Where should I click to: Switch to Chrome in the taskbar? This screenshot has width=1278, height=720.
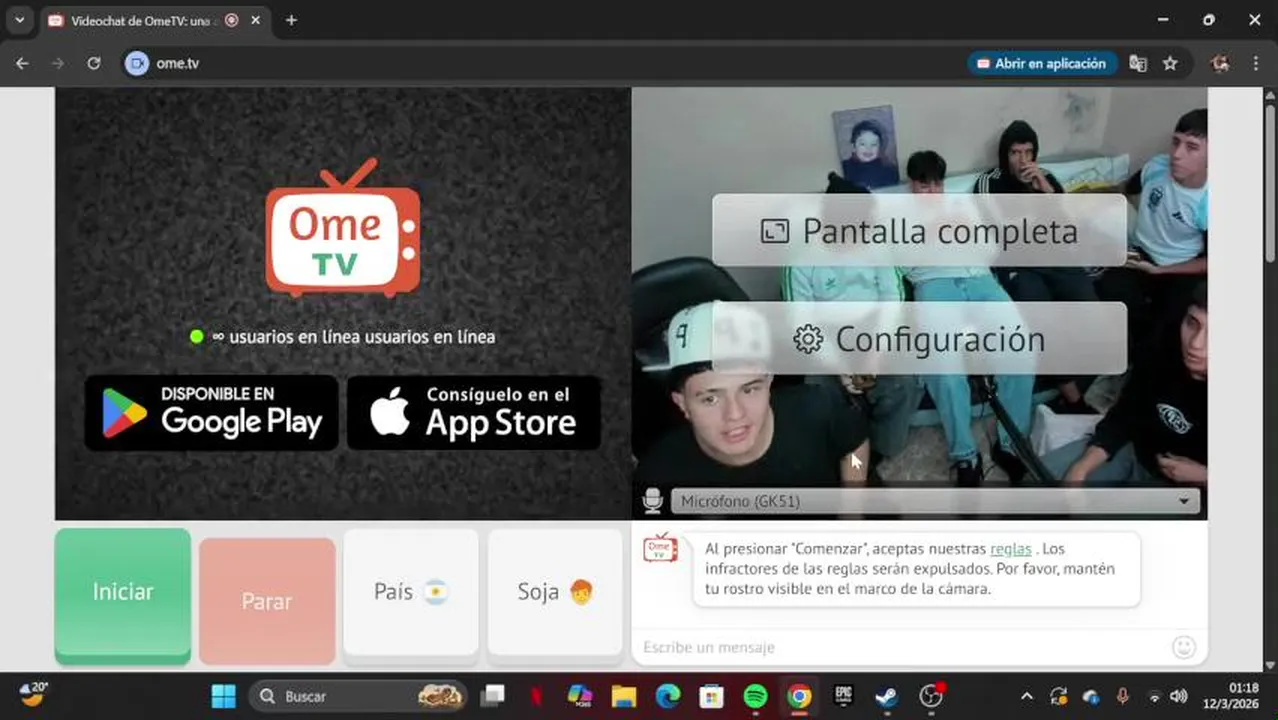[799, 696]
